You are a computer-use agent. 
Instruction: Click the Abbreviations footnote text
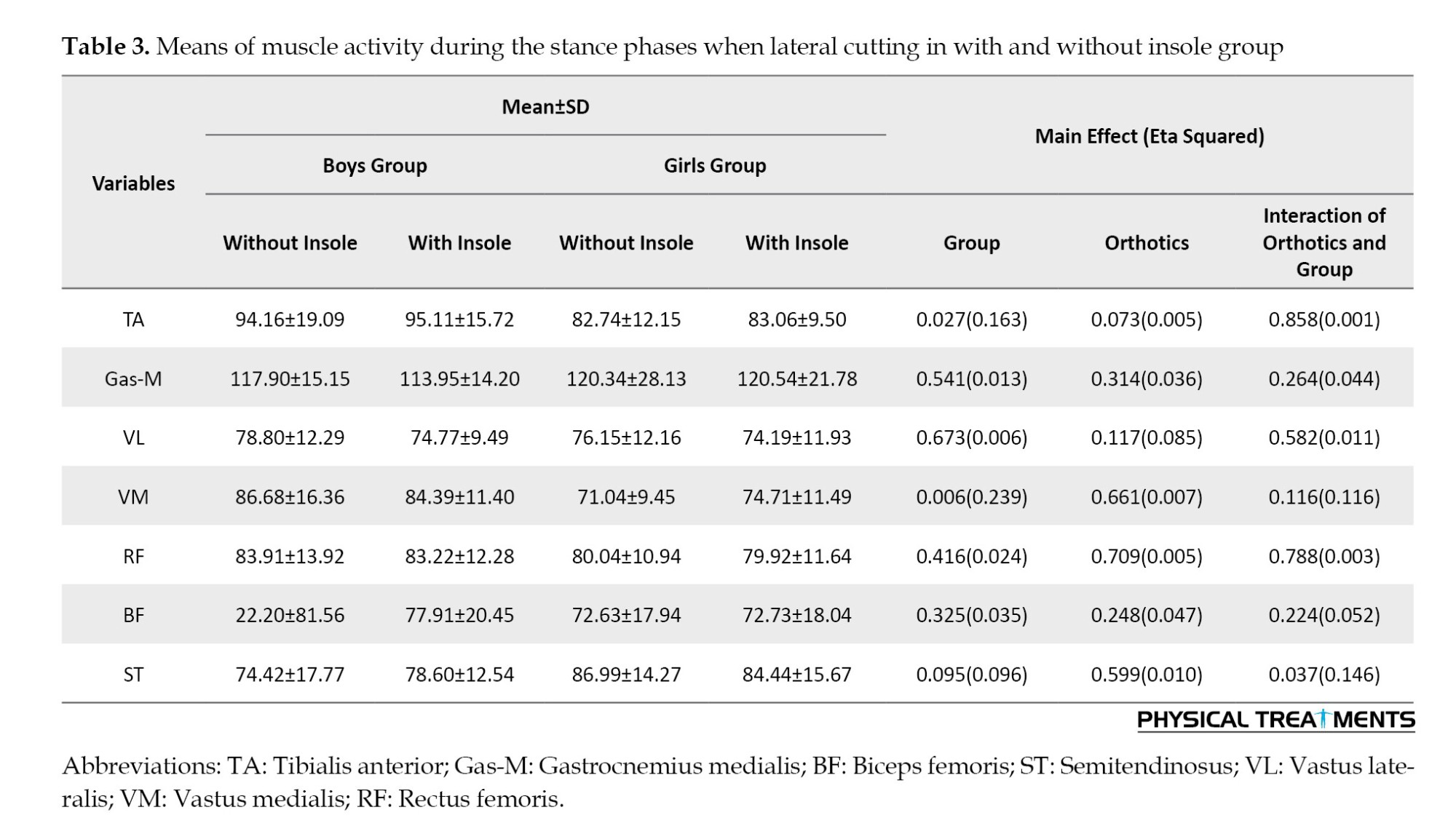click(737, 782)
